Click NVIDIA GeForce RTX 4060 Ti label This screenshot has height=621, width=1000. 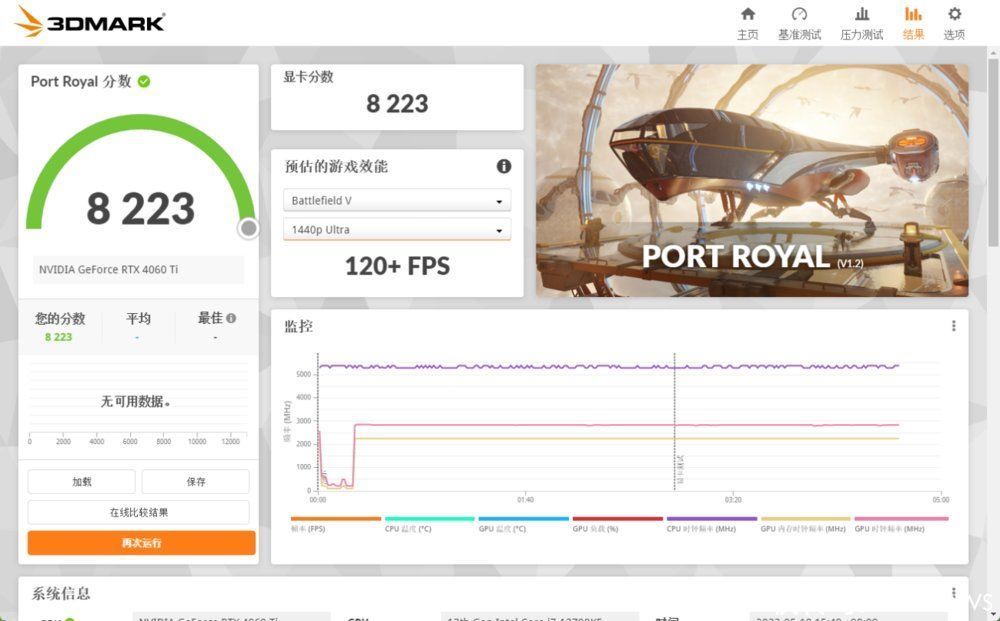click(x=108, y=269)
